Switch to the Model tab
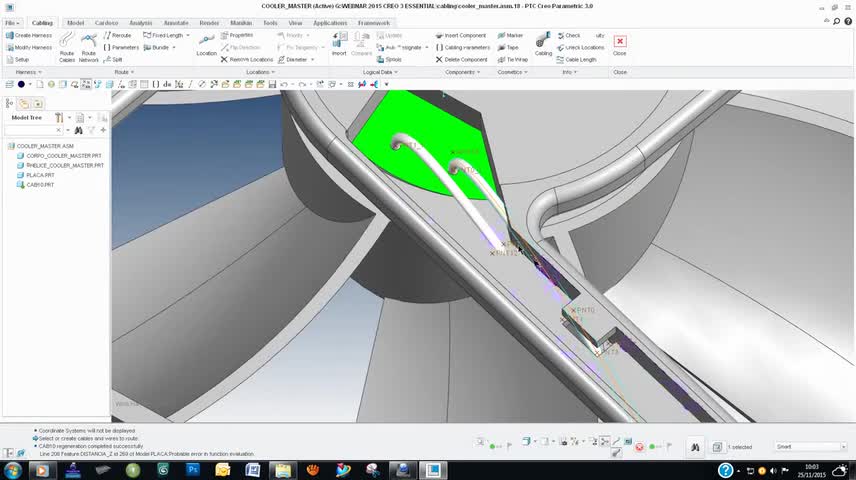Image resolution: width=856 pixels, height=480 pixels. point(75,23)
